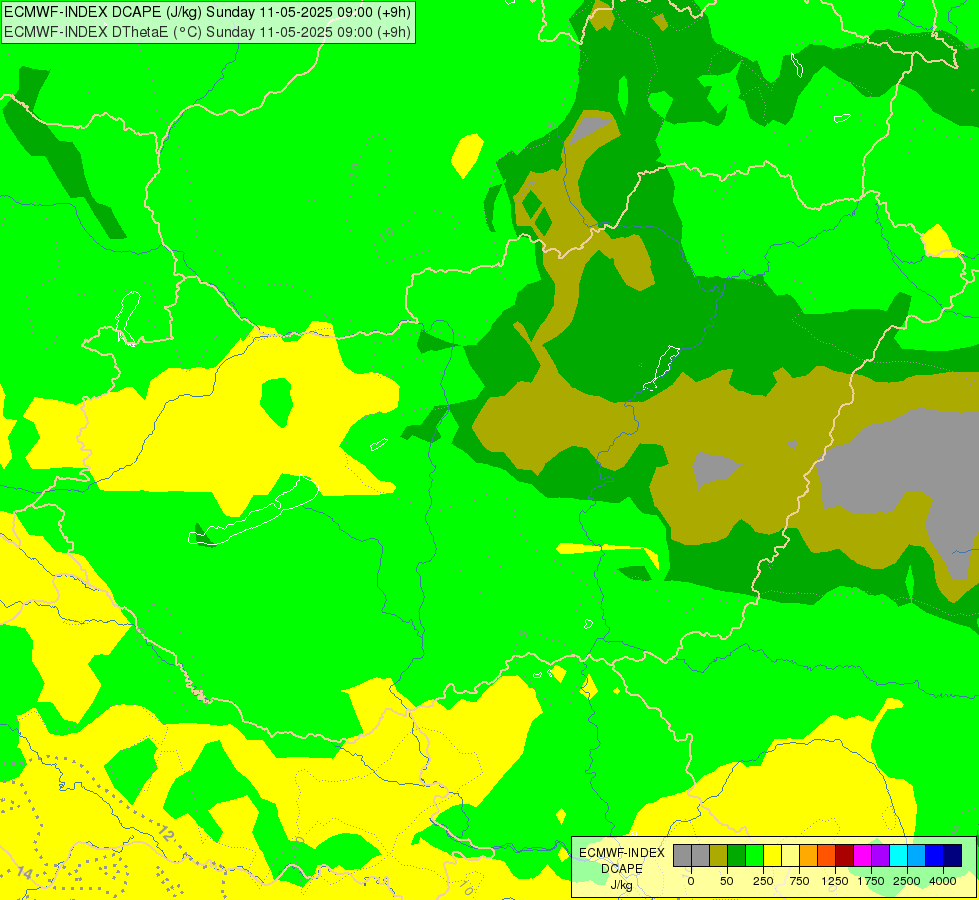Click the ECMWF-INDEX label inside the legend

click(x=622, y=853)
